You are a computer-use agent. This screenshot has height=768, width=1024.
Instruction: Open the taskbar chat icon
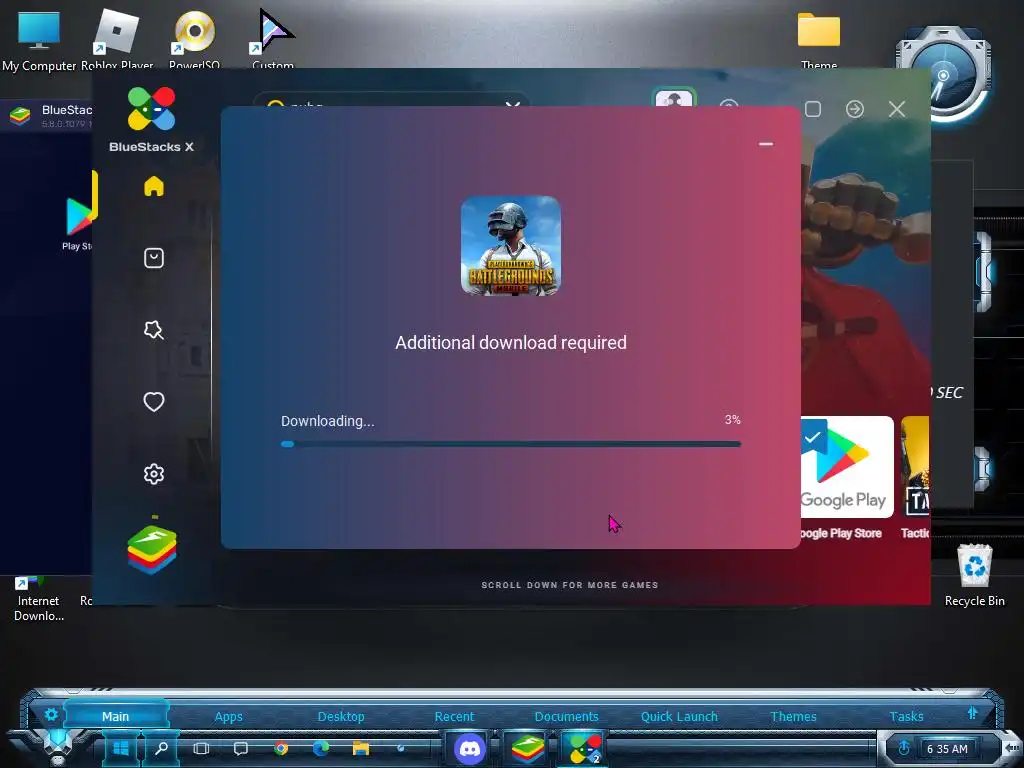pyautogui.click(x=241, y=748)
